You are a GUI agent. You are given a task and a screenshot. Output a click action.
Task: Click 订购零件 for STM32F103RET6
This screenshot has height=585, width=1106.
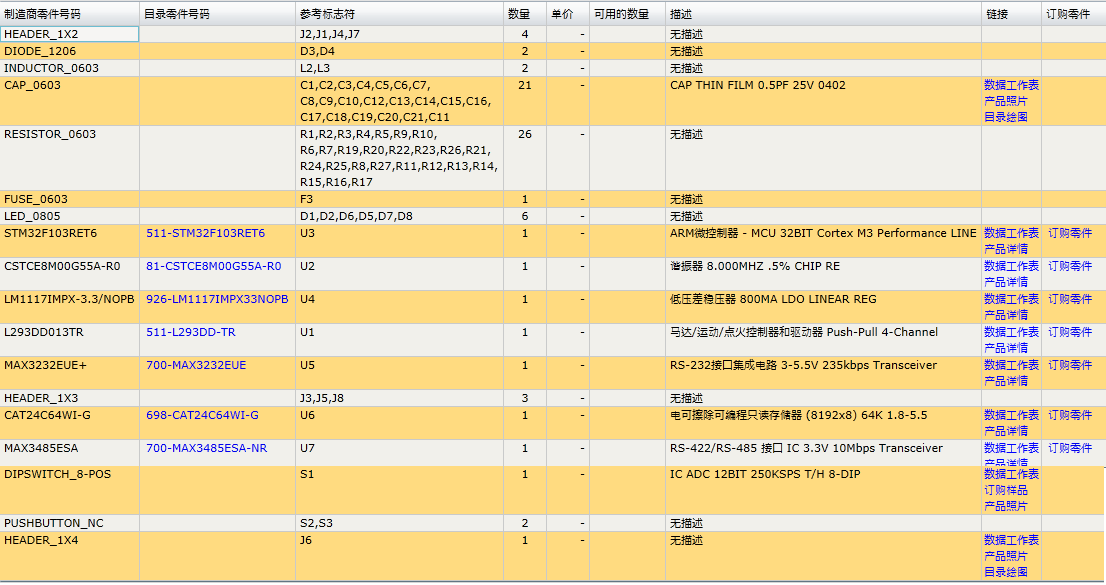(x=1070, y=233)
